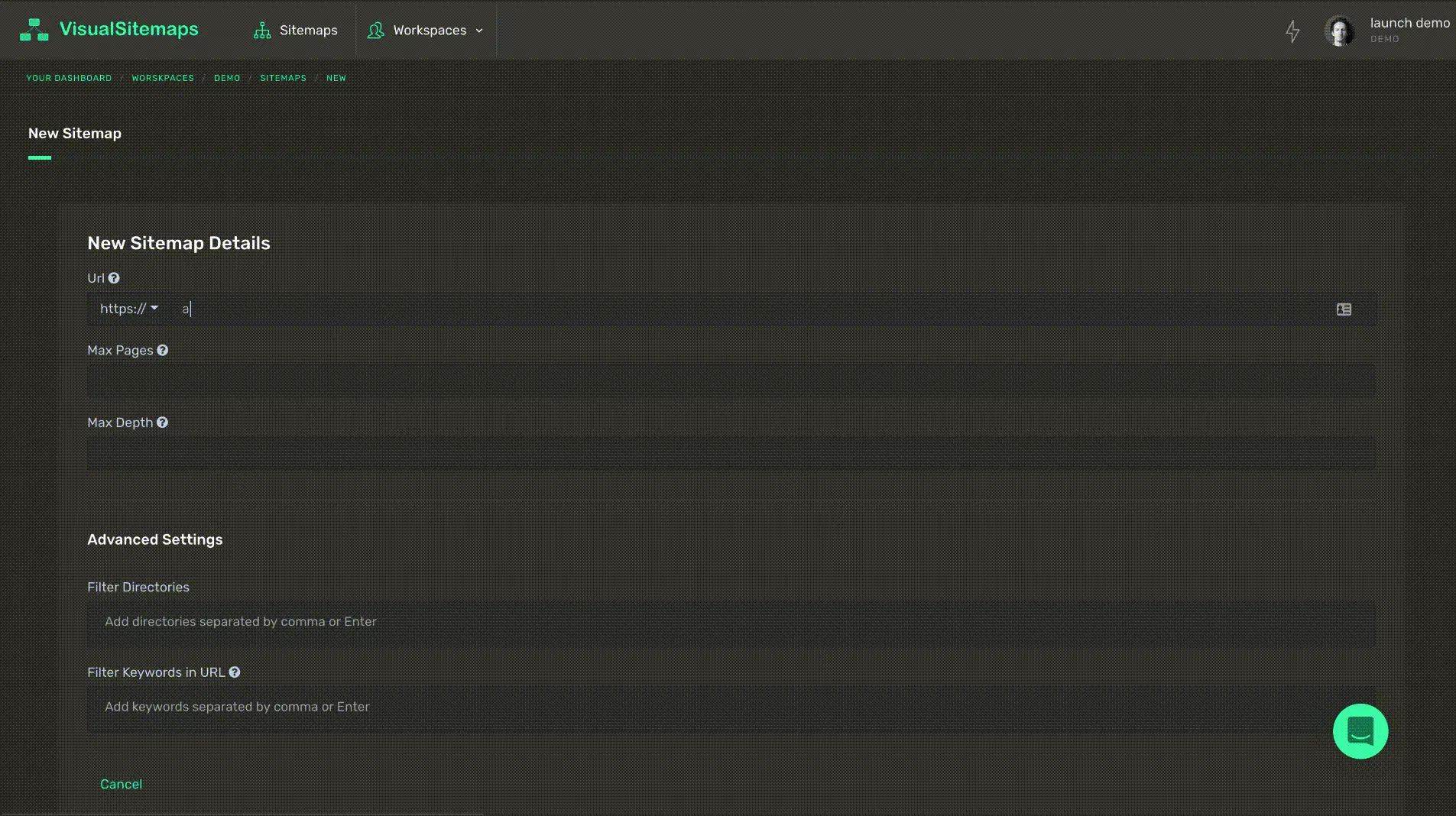This screenshot has height=816, width=1456.
Task: Select the New Sitemap tab
Action: pyautogui.click(x=75, y=134)
